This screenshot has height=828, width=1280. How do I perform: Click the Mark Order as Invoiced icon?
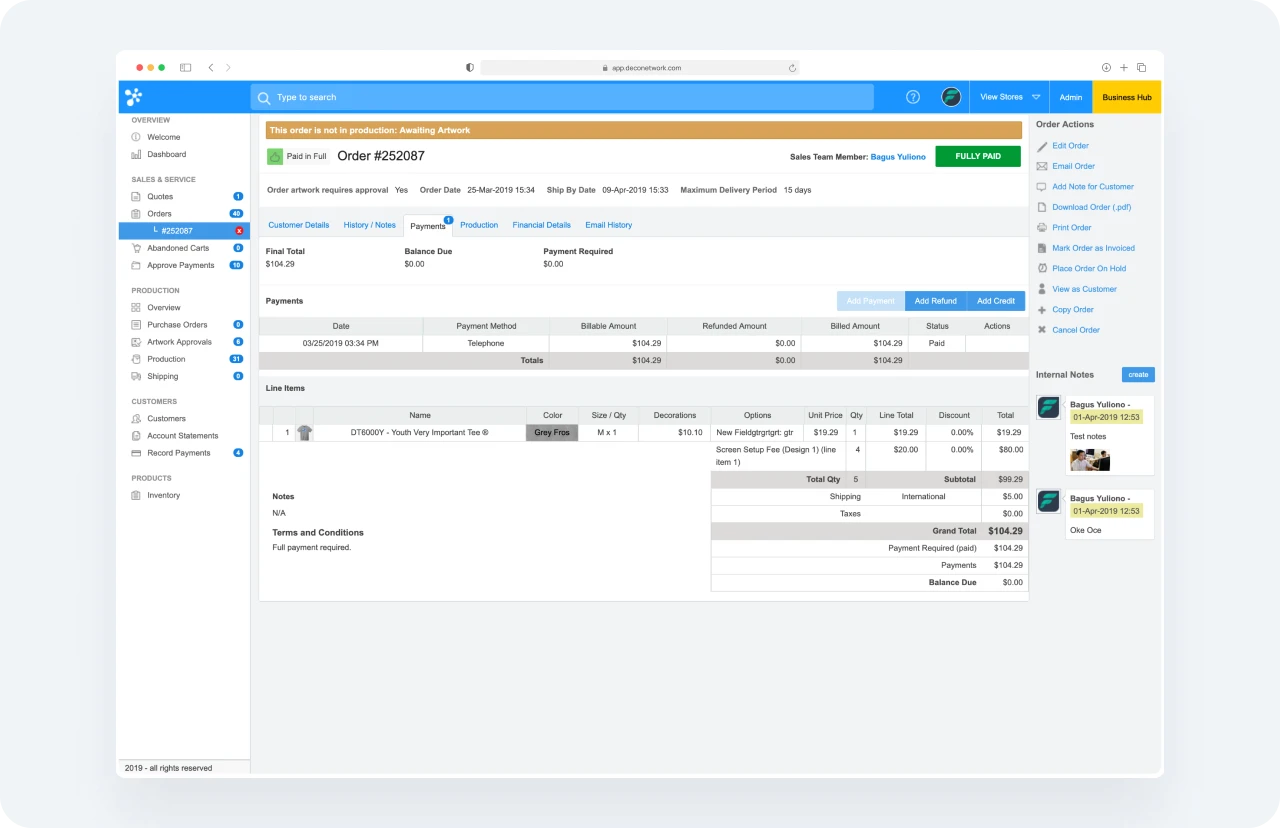pos(1042,248)
